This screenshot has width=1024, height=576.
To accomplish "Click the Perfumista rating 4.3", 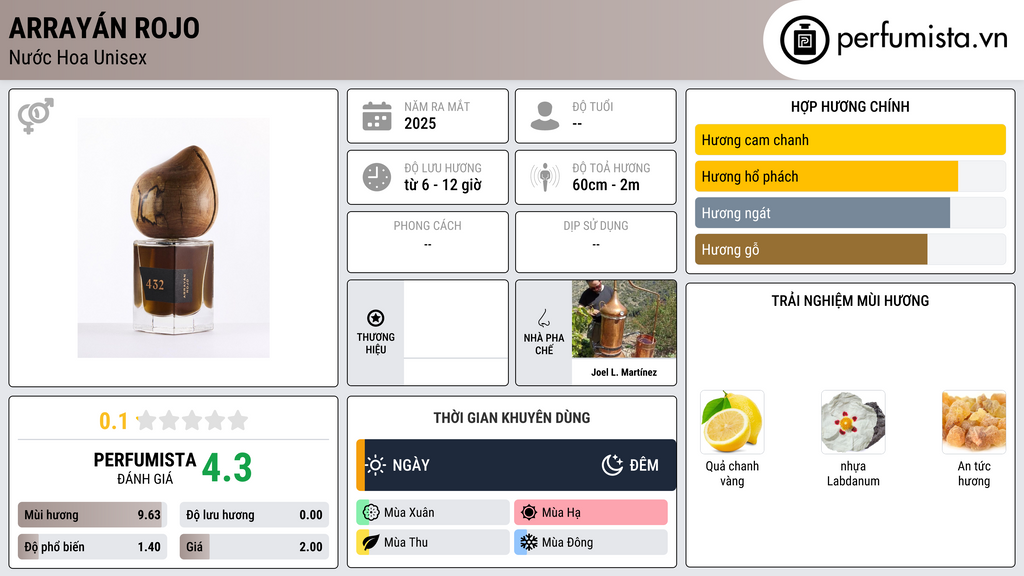I will (x=227, y=468).
